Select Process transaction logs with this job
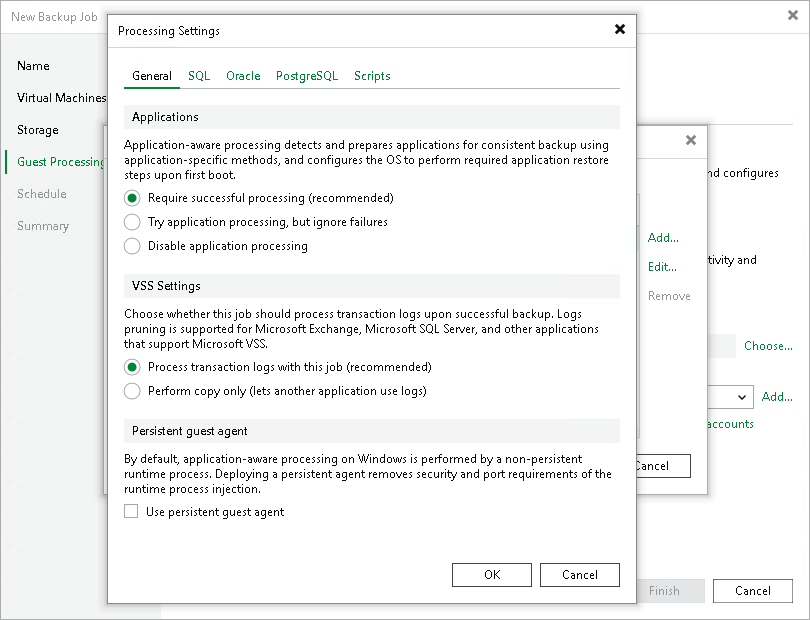Viewport: 810px width, 620px height. tap(132, 367)
